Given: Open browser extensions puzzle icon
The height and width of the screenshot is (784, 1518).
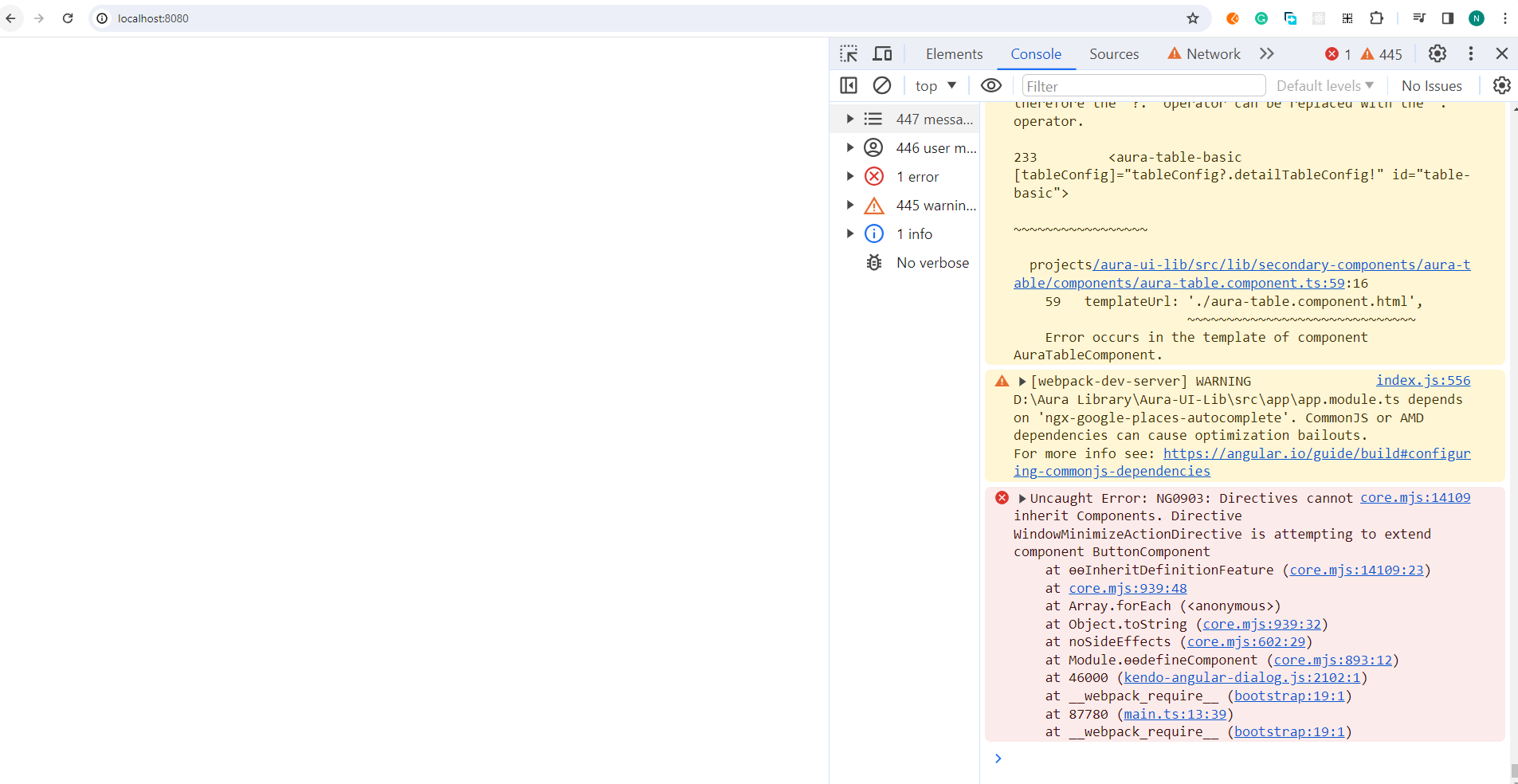Looking at the screenshot, I should click(1376, 18).
